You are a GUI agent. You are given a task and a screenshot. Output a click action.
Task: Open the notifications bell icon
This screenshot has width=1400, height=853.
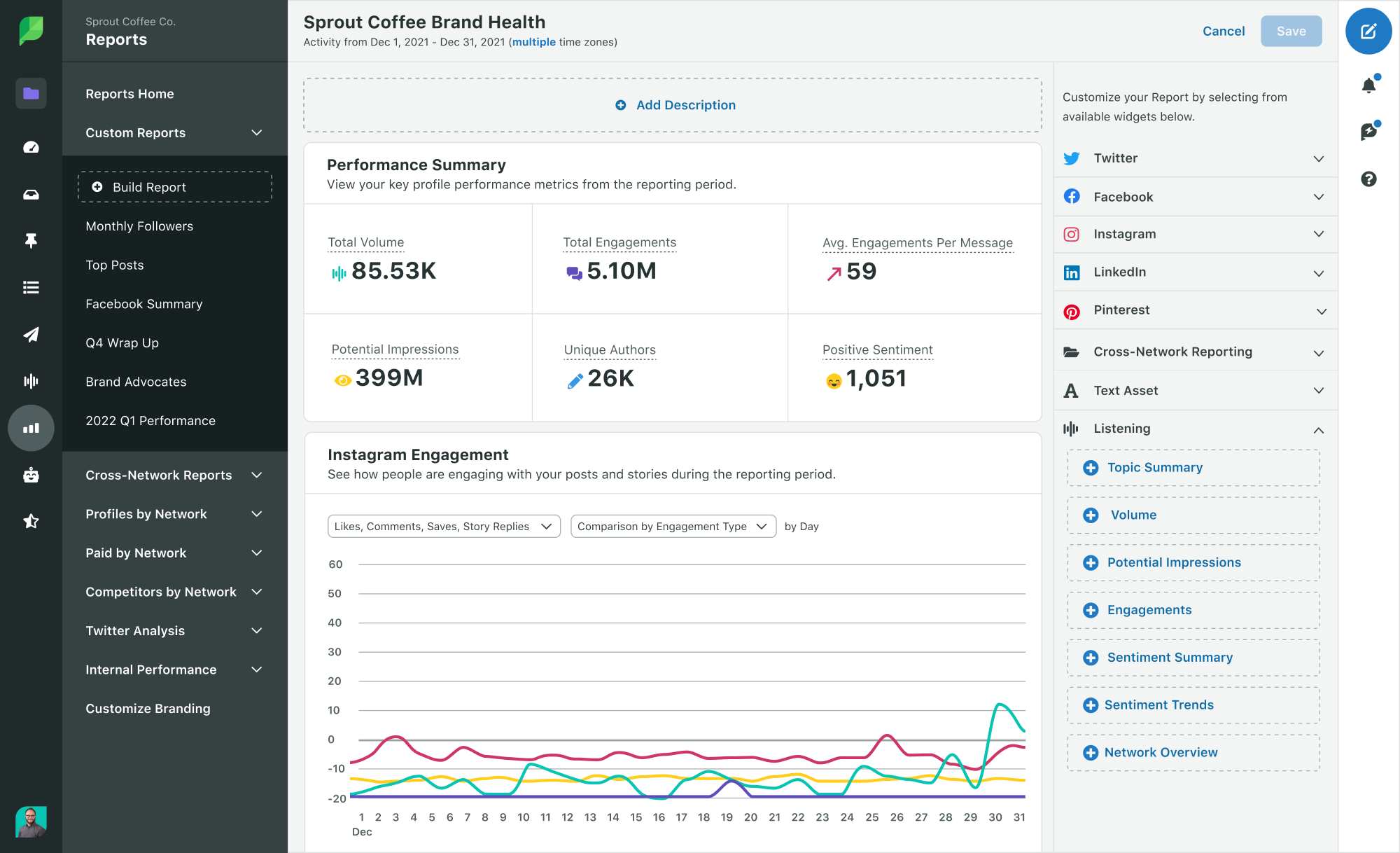click(x=1368, y=85)
